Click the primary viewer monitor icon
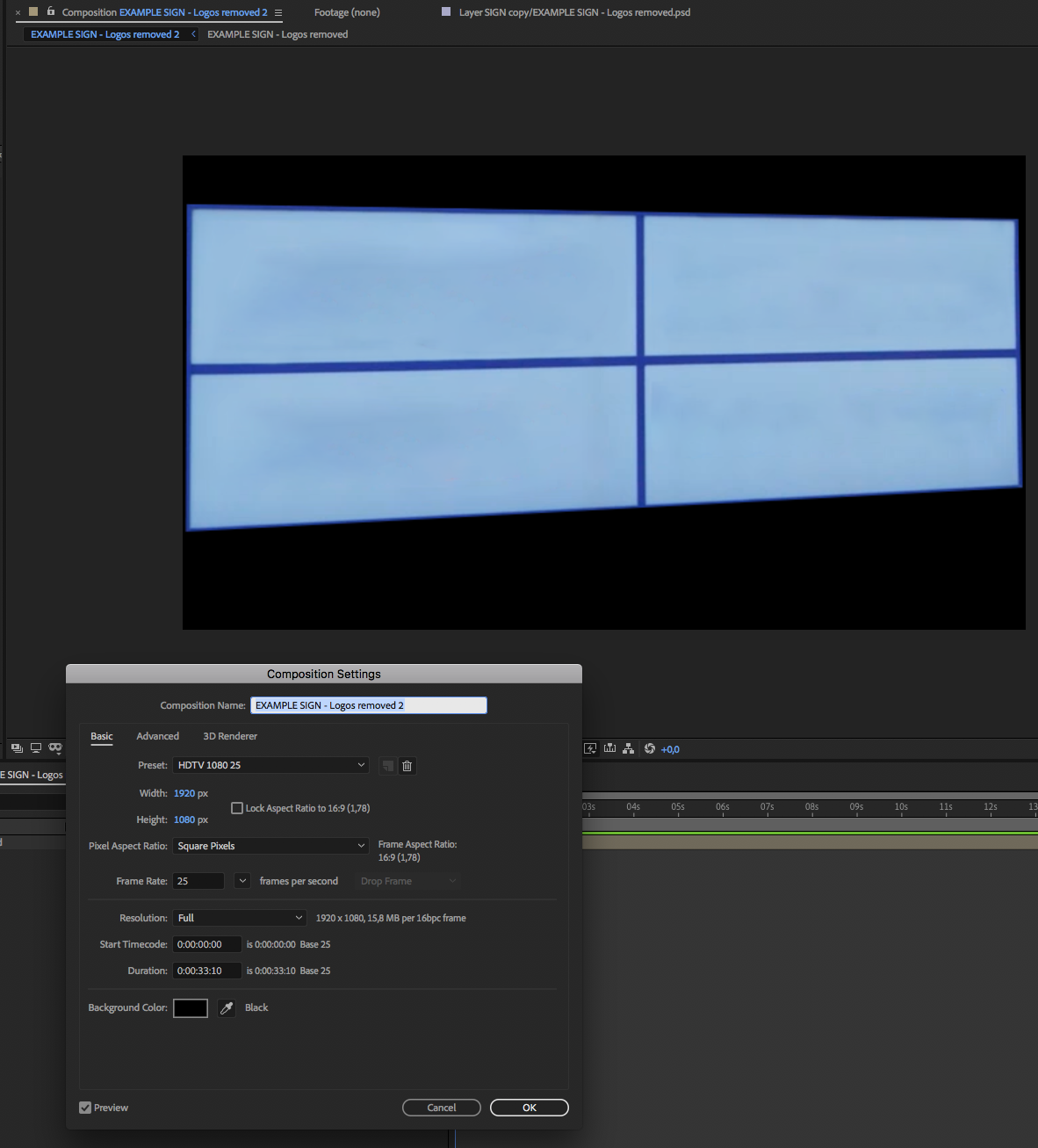This screenshot has height=1148, width=1038. pos(36,748)
